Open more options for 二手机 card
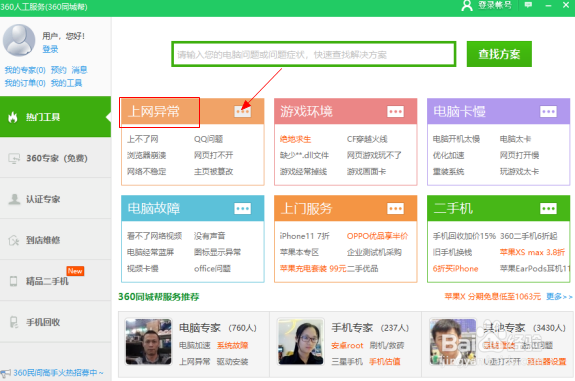 [x=548, y=208]
